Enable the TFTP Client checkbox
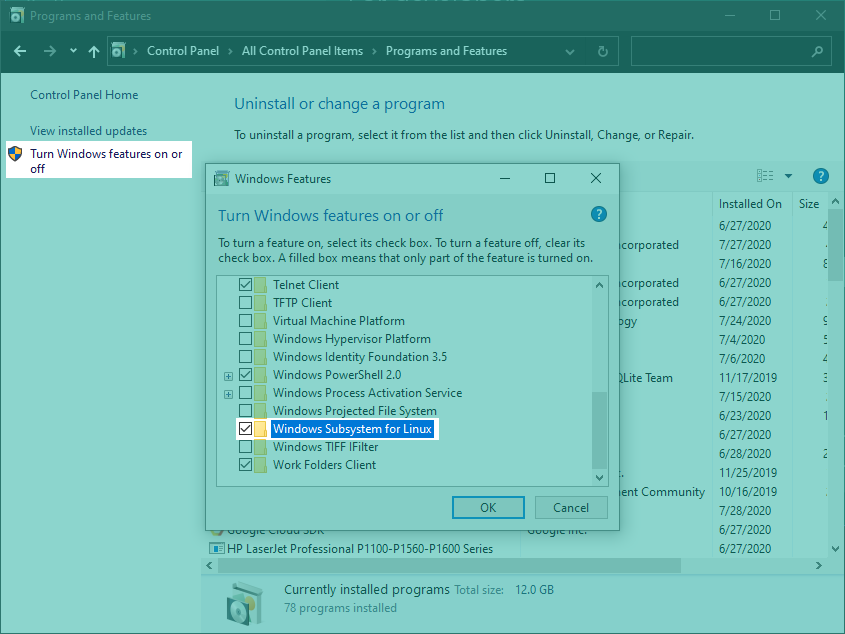Screen dimensions: 845x634 (245, 302)
